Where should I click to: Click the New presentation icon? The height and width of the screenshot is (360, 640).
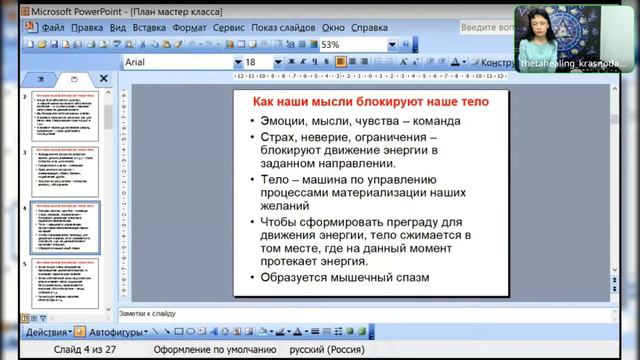tap(30, 44)
